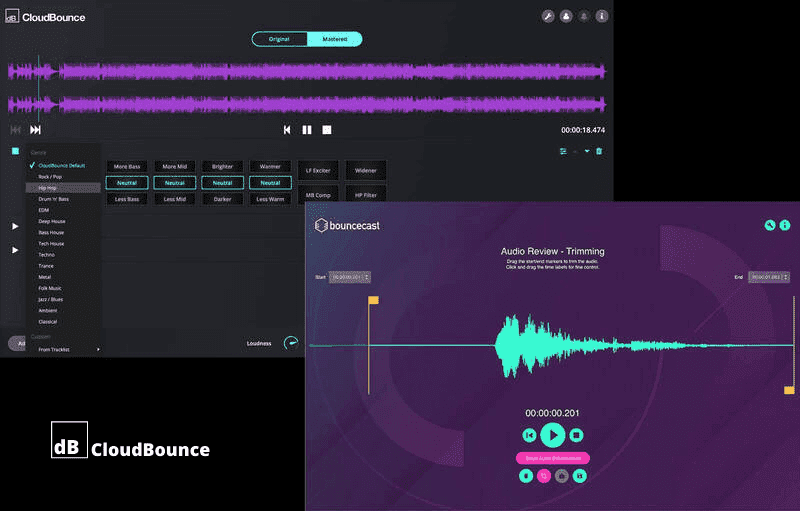Select Neutral under Warmer
The width and height of the screenshot is (800, 511).
270,183
